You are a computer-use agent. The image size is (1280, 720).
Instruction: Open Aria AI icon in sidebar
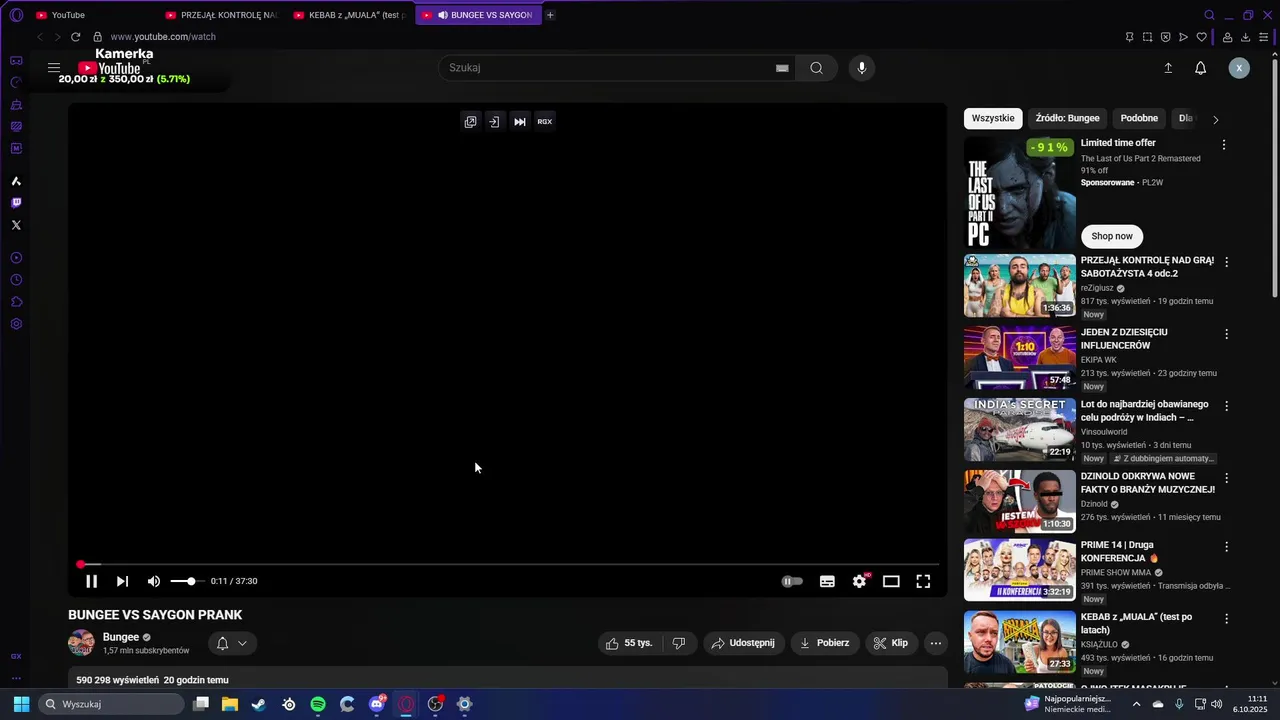[16, 181]
